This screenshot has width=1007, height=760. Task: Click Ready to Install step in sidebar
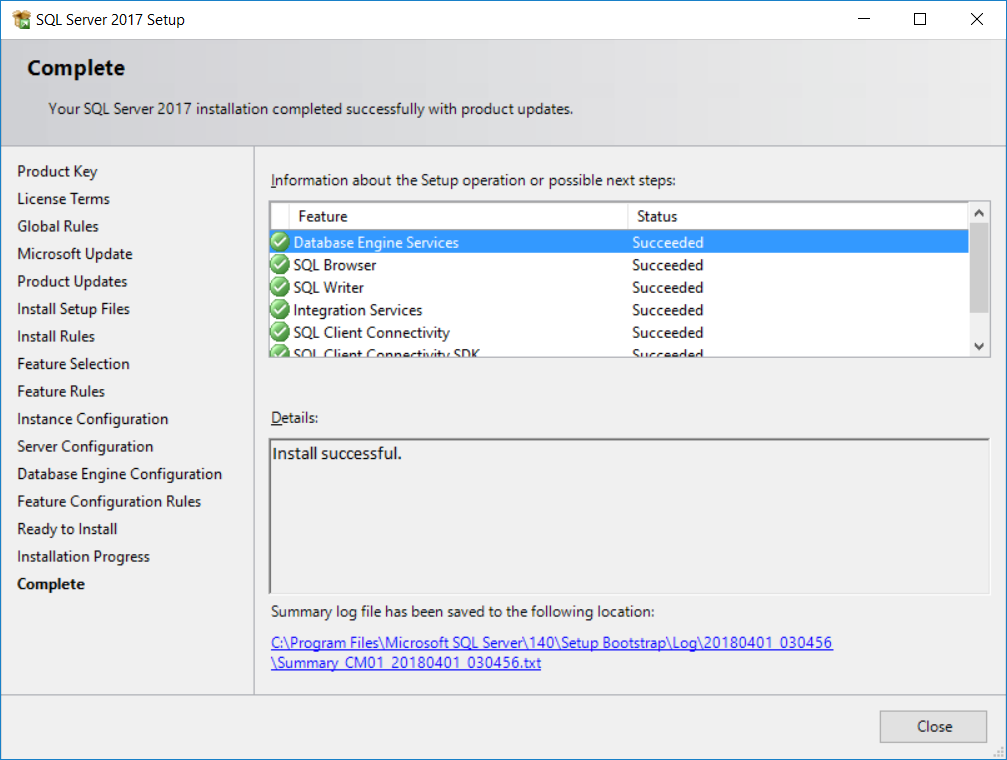tap(67, 529)
